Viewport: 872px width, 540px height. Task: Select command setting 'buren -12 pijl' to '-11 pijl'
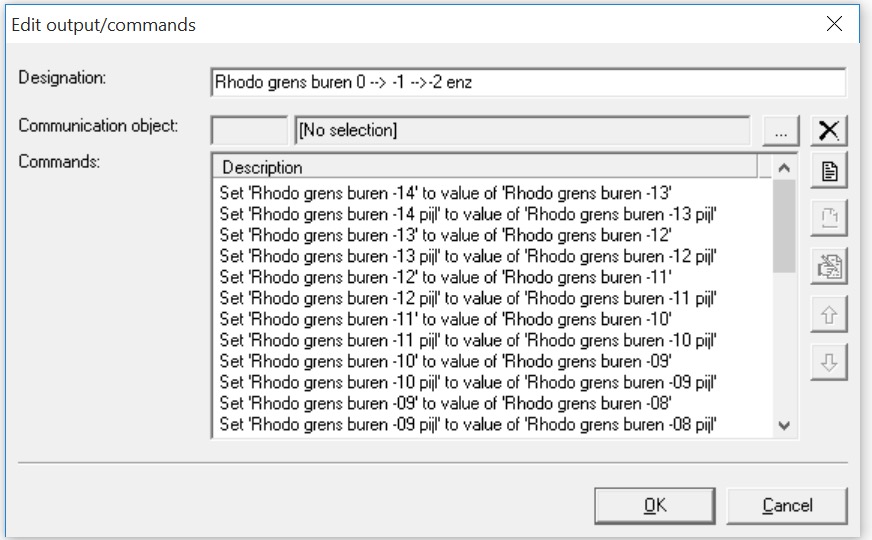(469, 298)
